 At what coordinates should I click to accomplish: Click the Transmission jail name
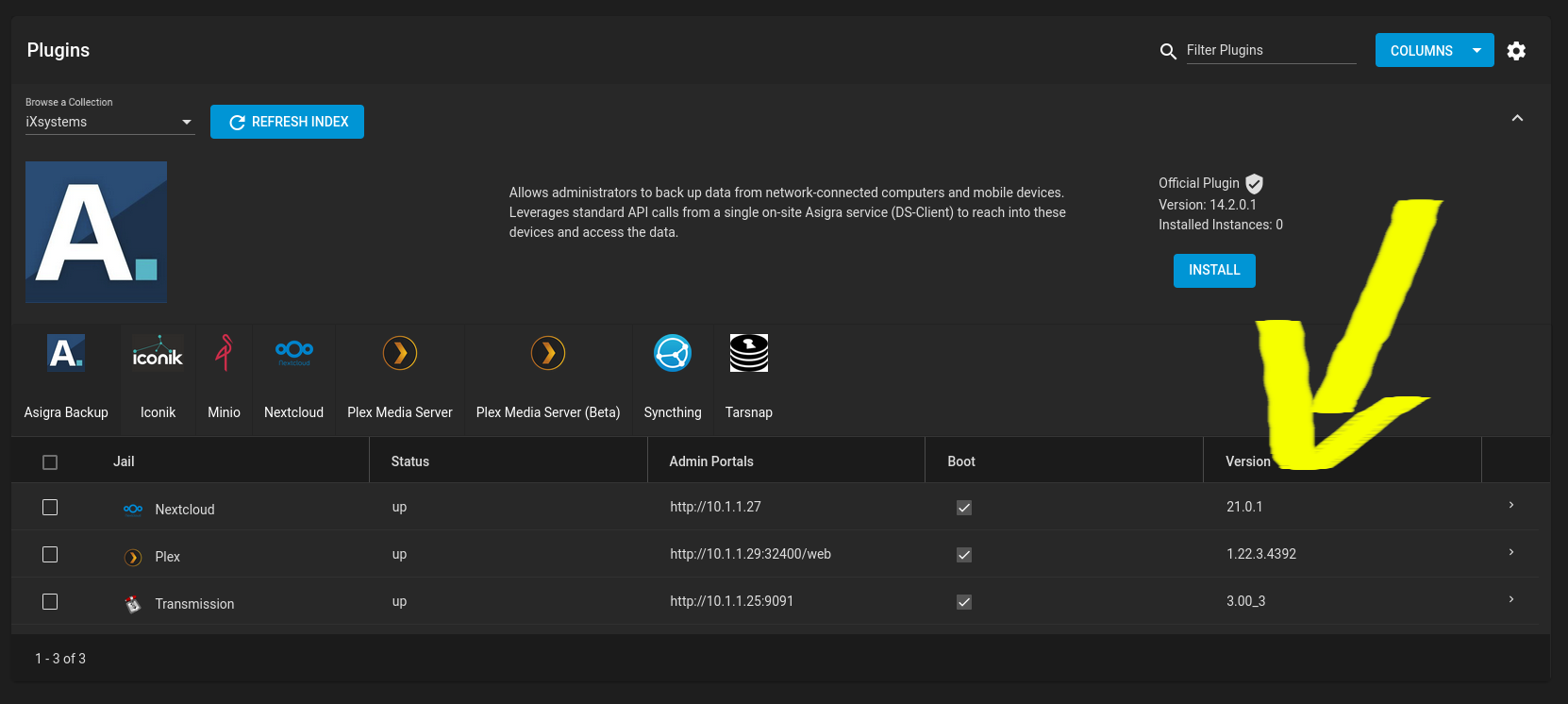pos(194,604)
